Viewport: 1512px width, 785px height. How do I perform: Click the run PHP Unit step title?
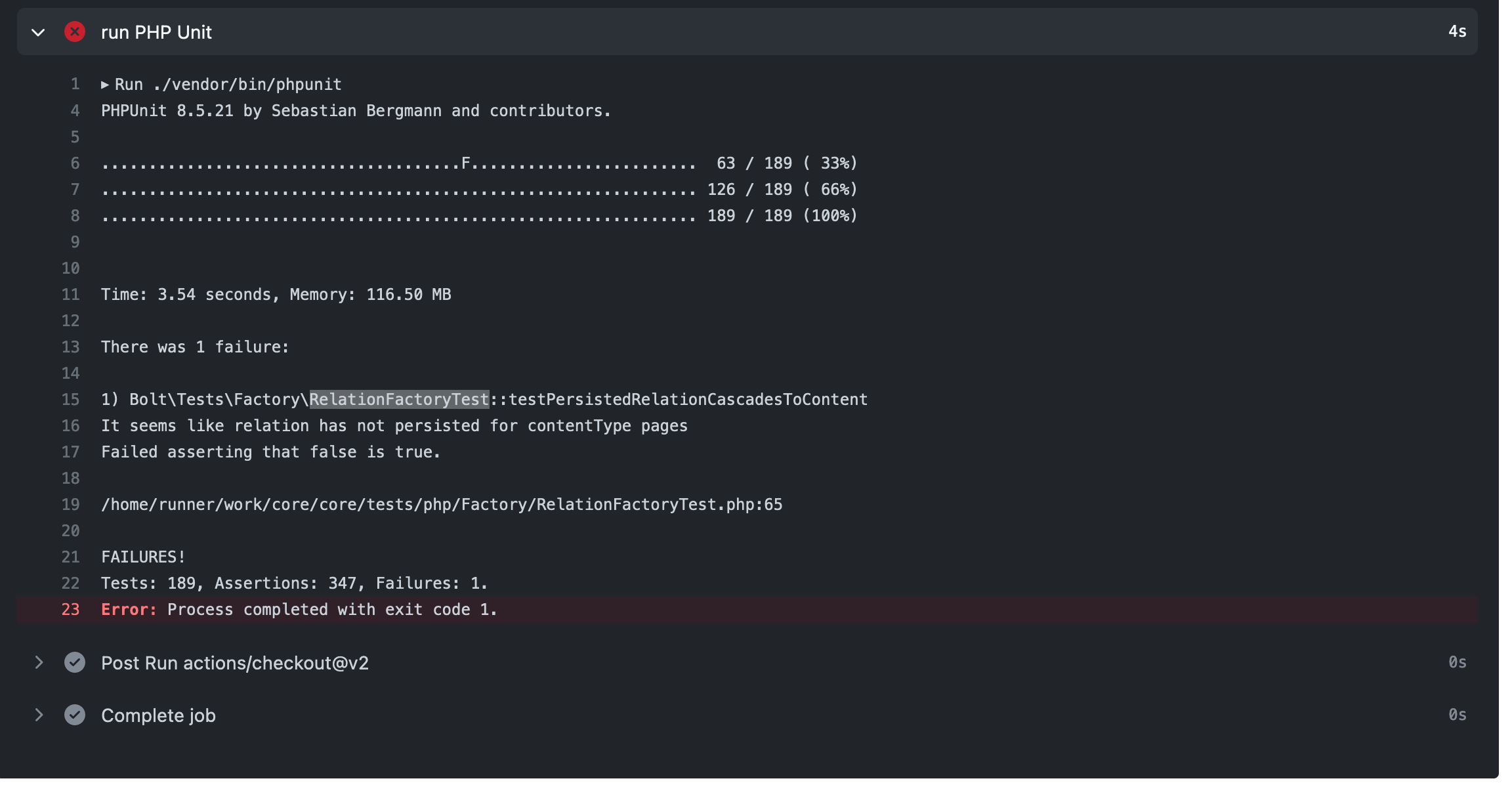point(156,32)
